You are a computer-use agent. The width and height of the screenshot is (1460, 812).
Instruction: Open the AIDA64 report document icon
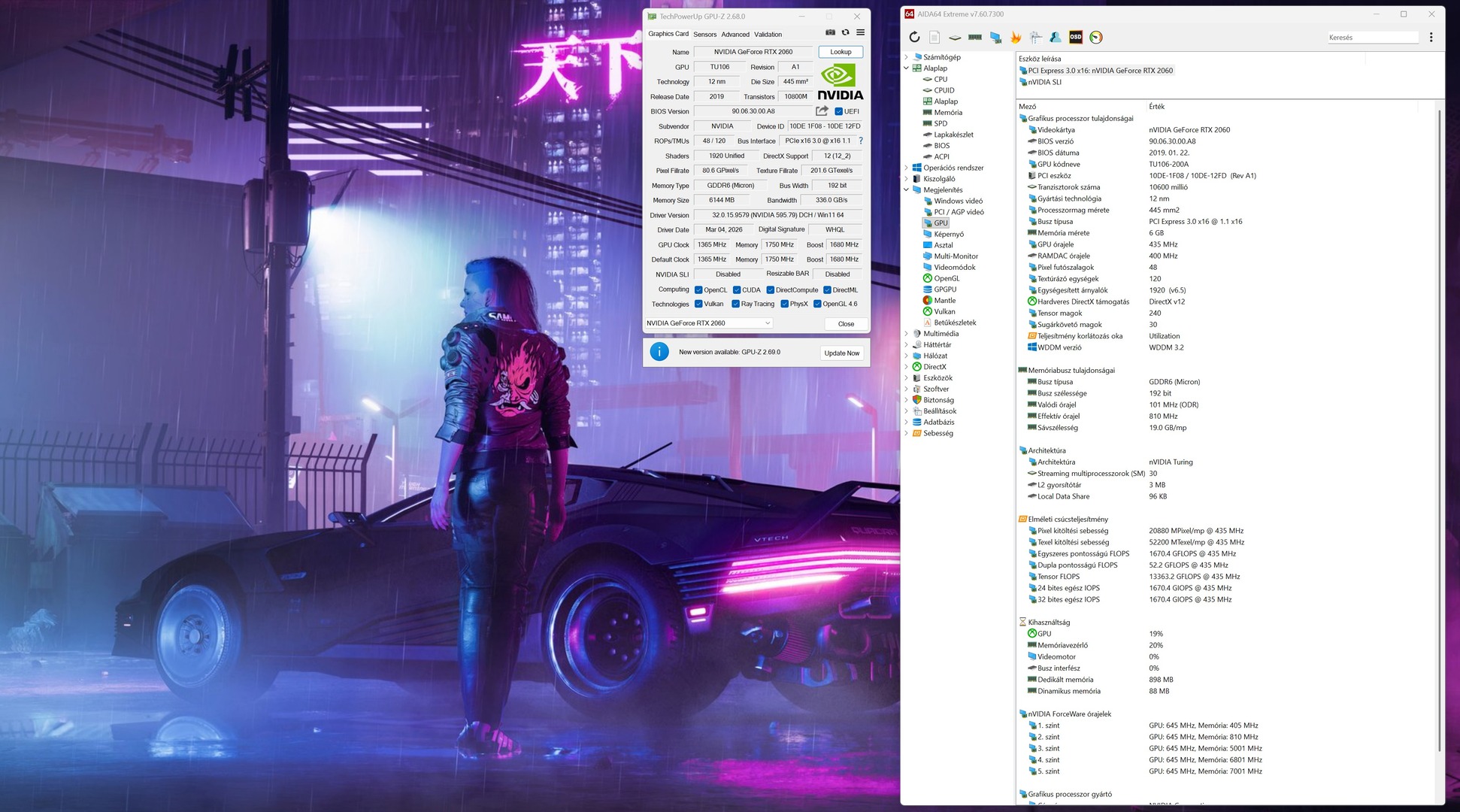pyautogui.click(x=934, y=38)
